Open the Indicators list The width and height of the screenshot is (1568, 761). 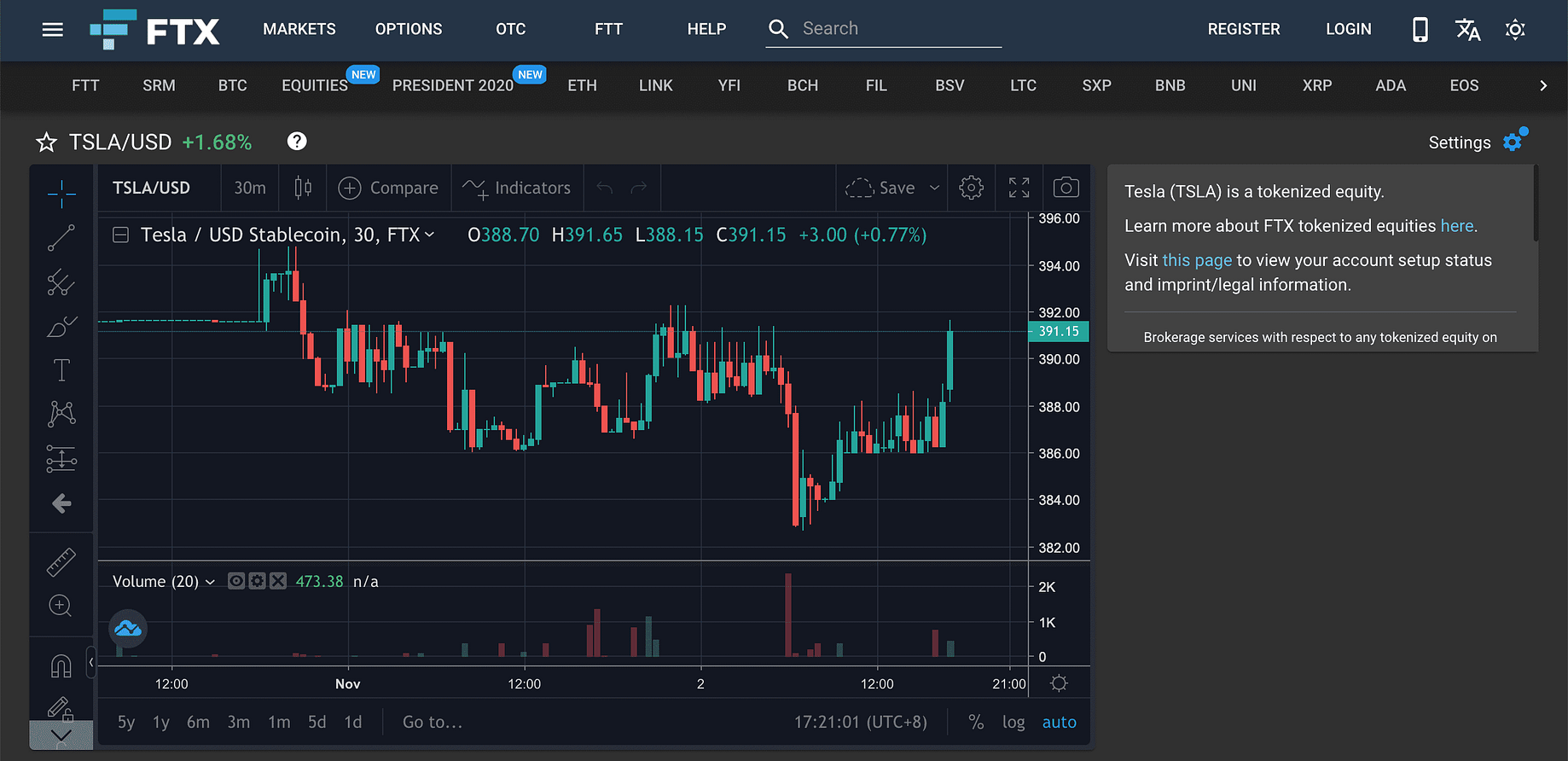click(517, 188)
